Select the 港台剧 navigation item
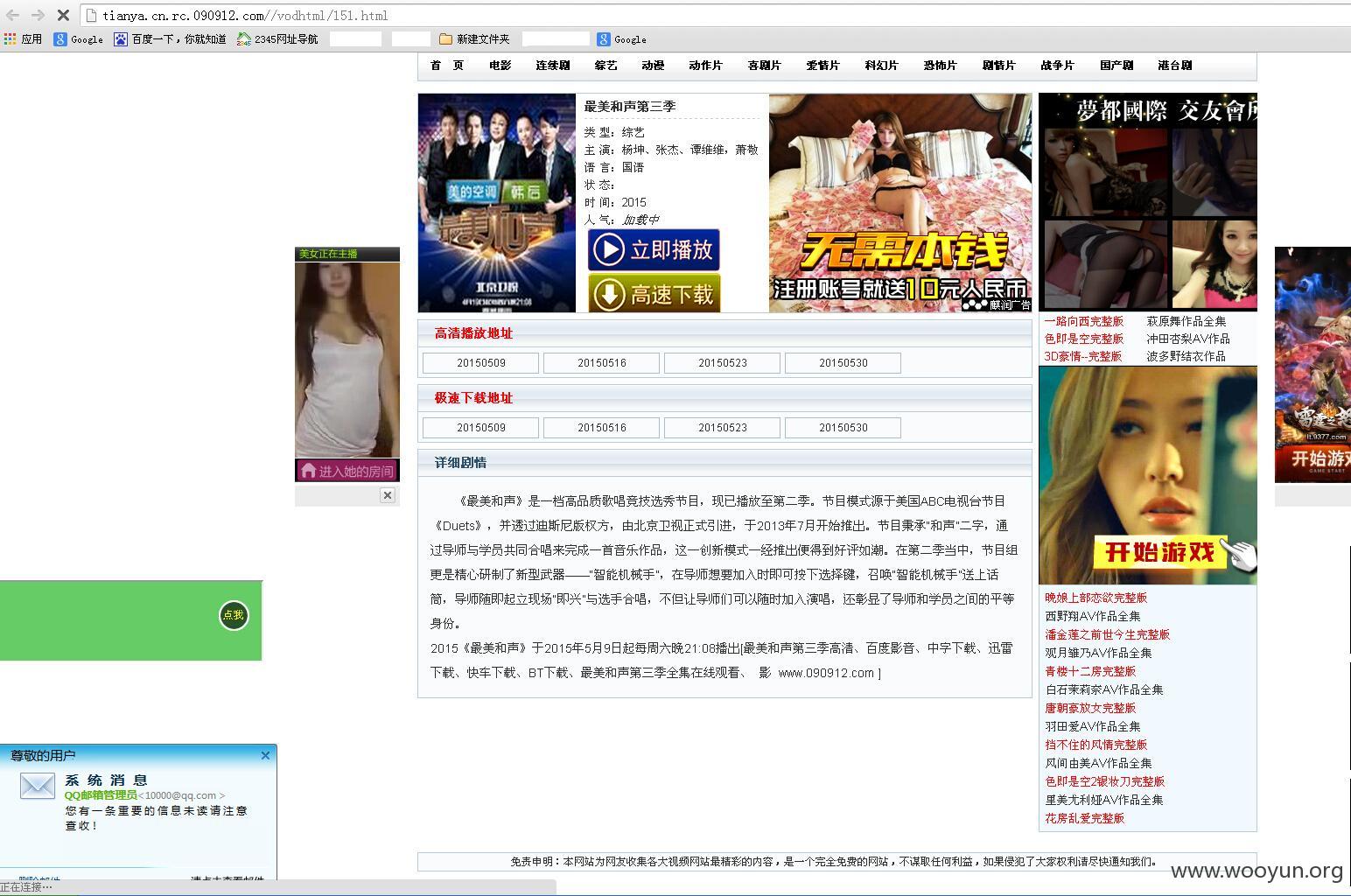This screenshot has height=896, width=1351. pyautogui.click(x=1175, y=66)
